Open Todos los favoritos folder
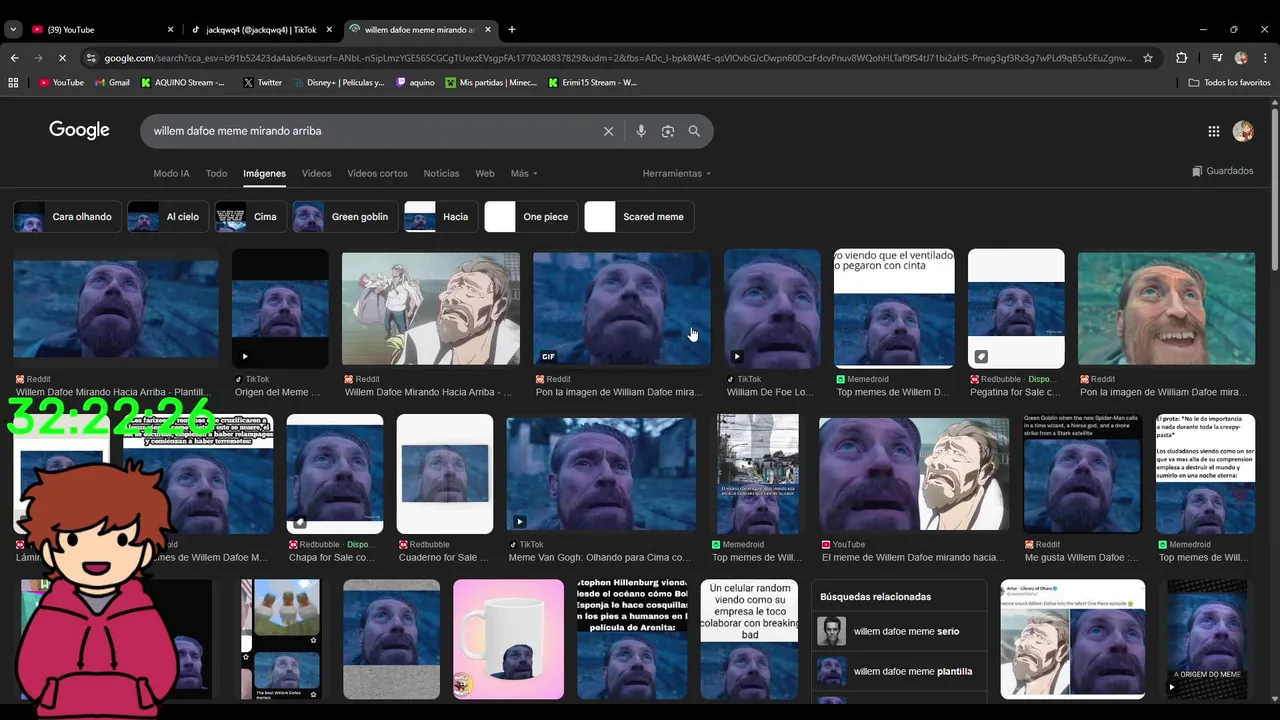1280x720 pixels. pyautogui.click(x=1229, y=83)
